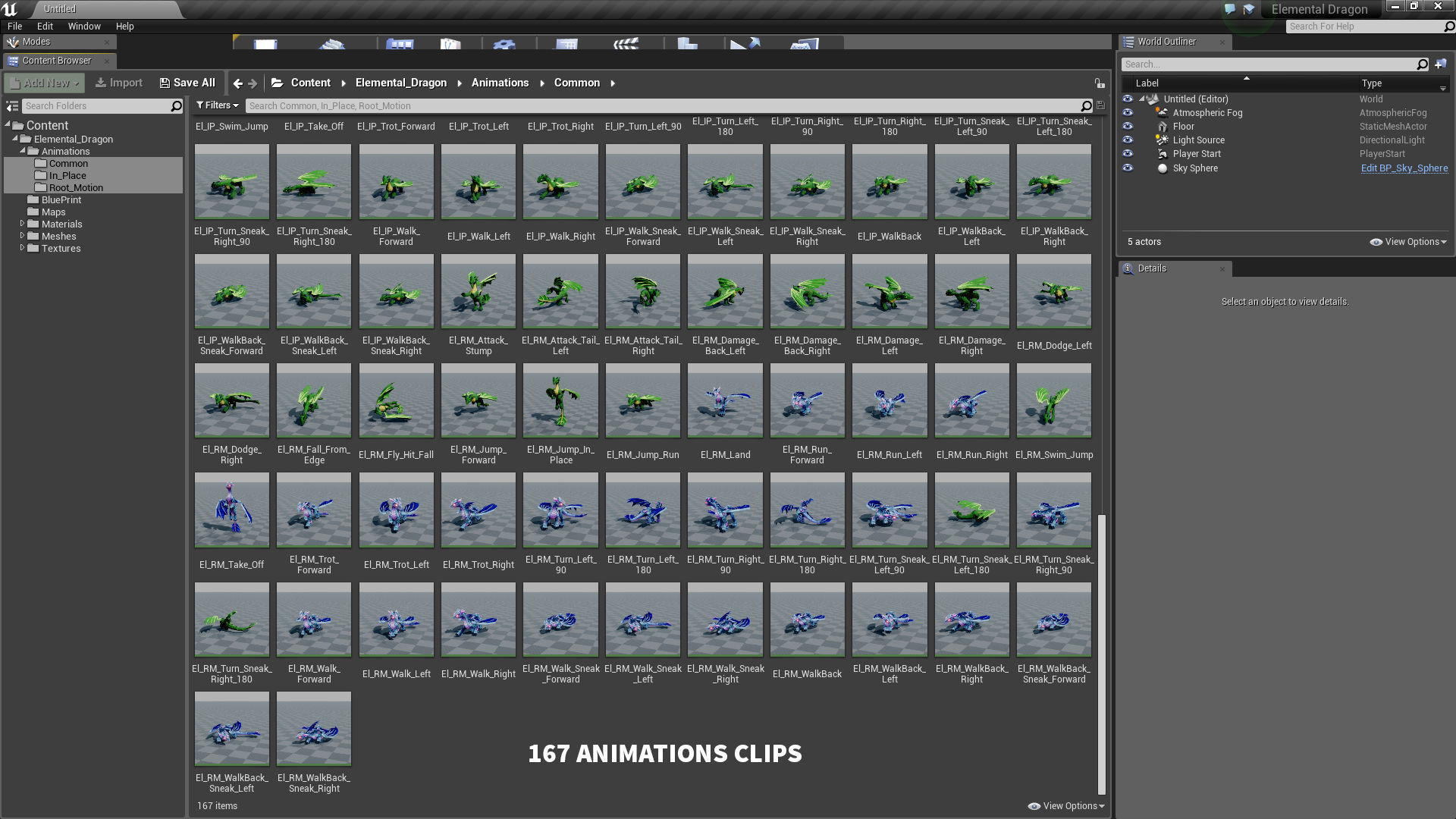Image resolution: width=1456 pixels, height=819 pixels.
Task: Toggle the Content Browser lock icon
Action: (1099, 83)
